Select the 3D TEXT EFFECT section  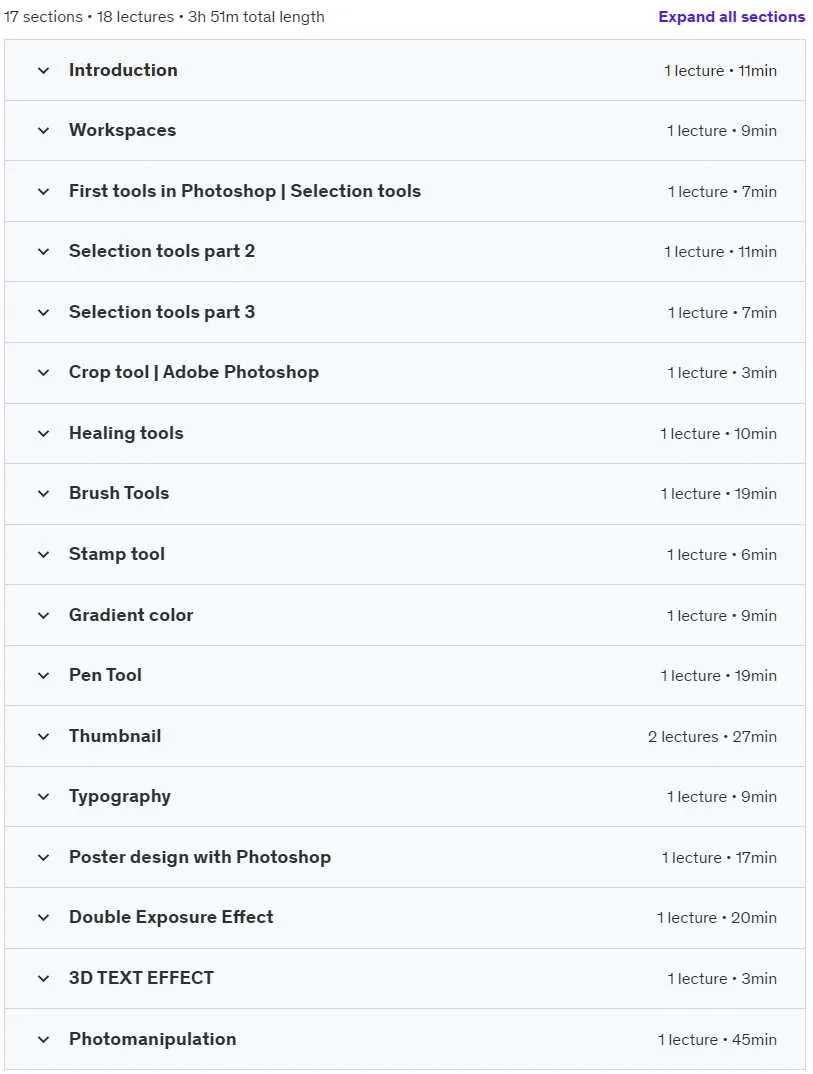pyautogui.click(x=141, y=978)
